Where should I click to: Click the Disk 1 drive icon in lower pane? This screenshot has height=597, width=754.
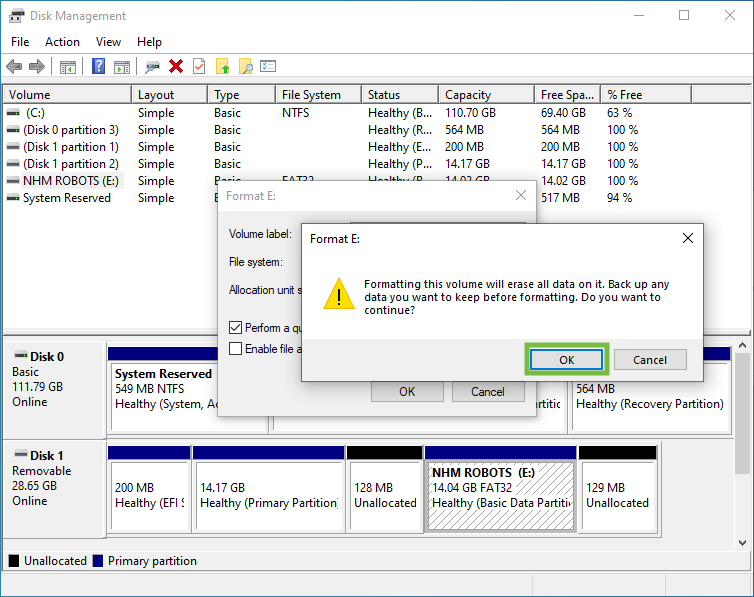tap(21, 454)
